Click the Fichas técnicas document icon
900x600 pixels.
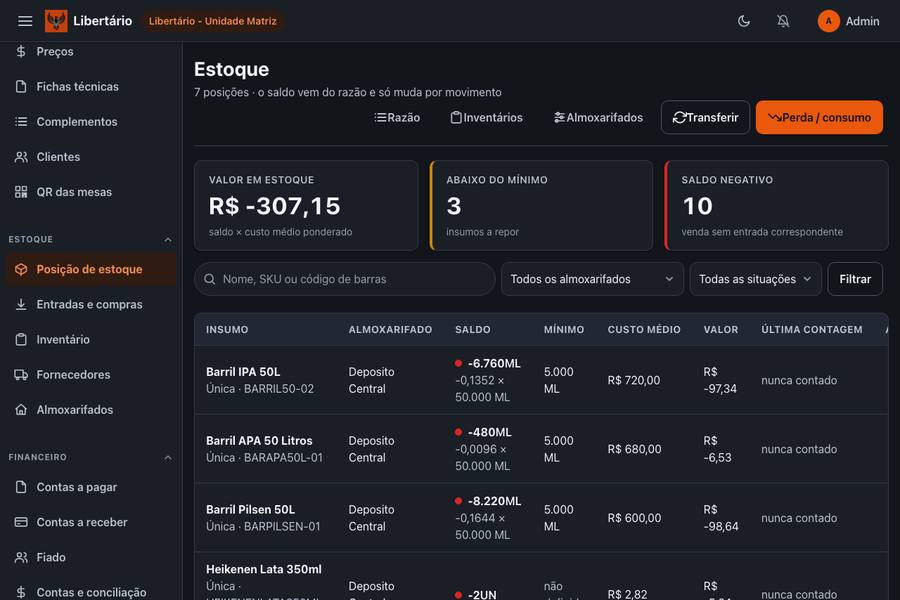21,87
